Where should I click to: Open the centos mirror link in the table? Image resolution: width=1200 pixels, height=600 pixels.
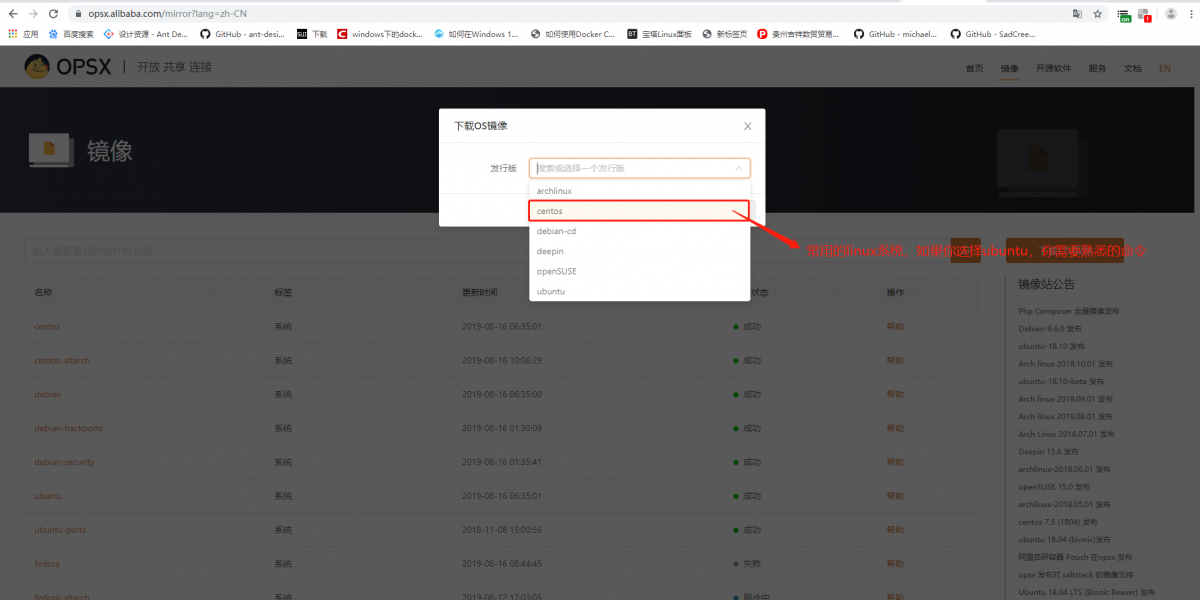[x=47, y=326]
